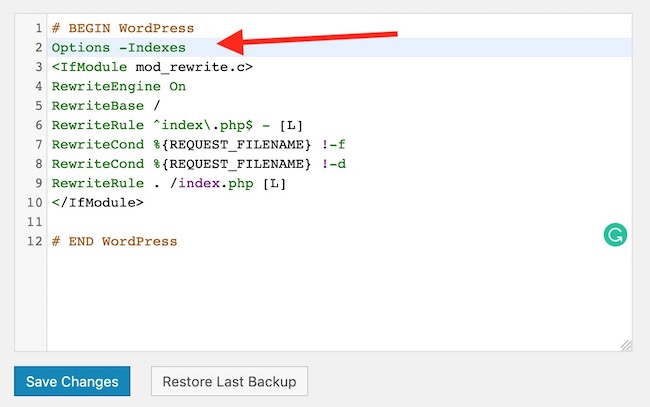Screen dimensions: 650x407
Task: Place cursor in "Options -Indexes" line
Action: 119,48
